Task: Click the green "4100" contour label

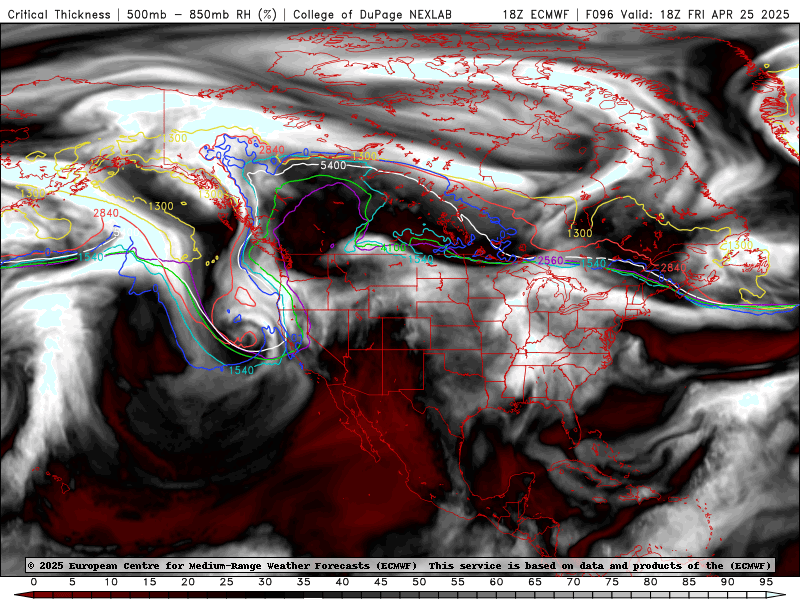Action: click(394, 248)
